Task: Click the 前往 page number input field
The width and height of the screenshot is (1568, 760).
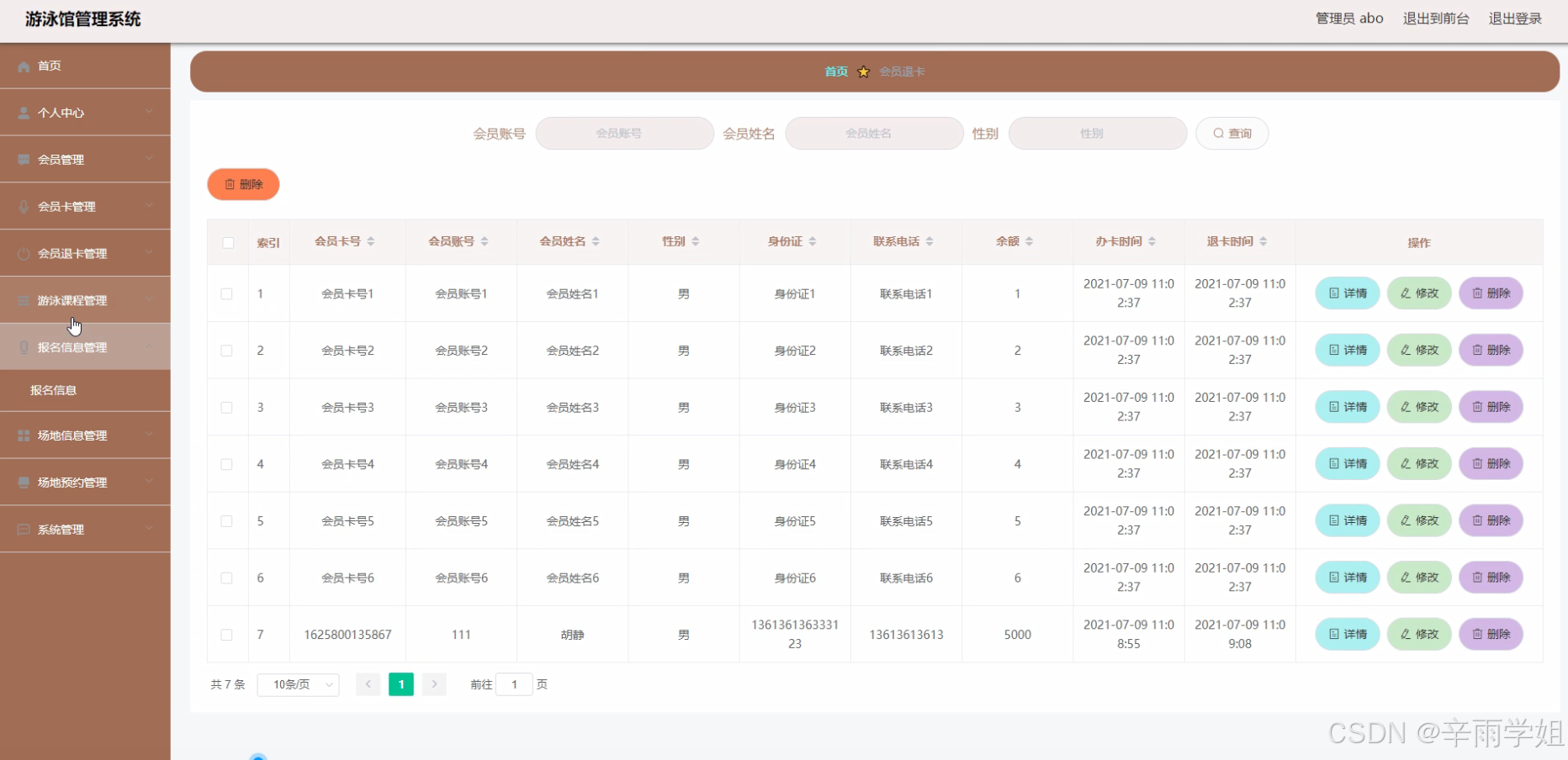Action: tap(514, 684)
